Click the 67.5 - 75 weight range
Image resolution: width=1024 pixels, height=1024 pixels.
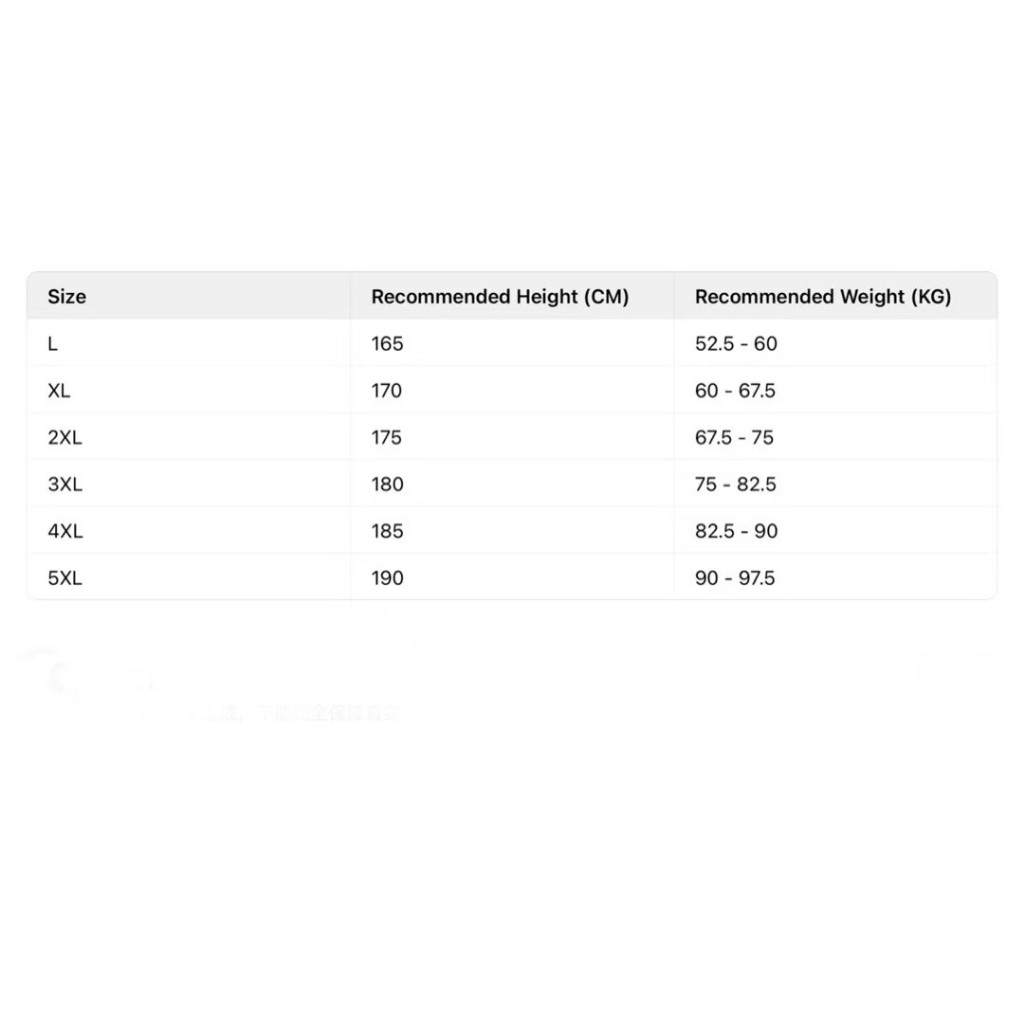[735, 438]
